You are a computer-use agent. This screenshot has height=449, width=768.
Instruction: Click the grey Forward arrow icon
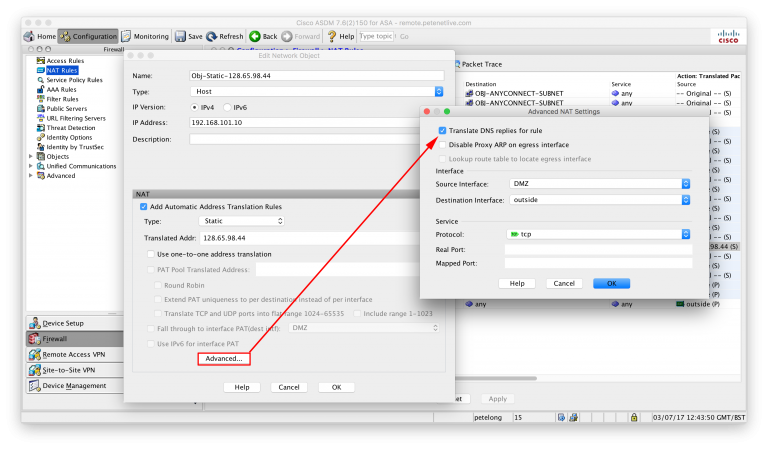click(x=287, y=36)
